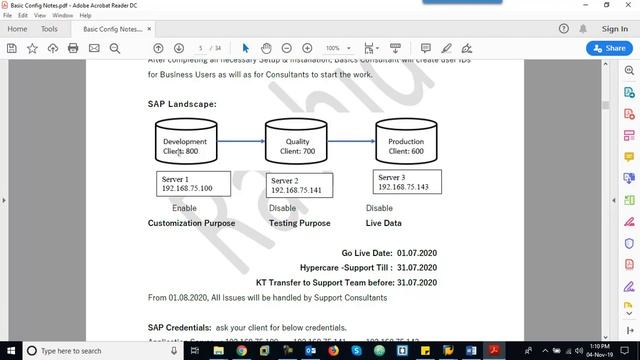This screenshot has height=360, width=640.
Task: Open the notifications bell
Action: [583, 29]
